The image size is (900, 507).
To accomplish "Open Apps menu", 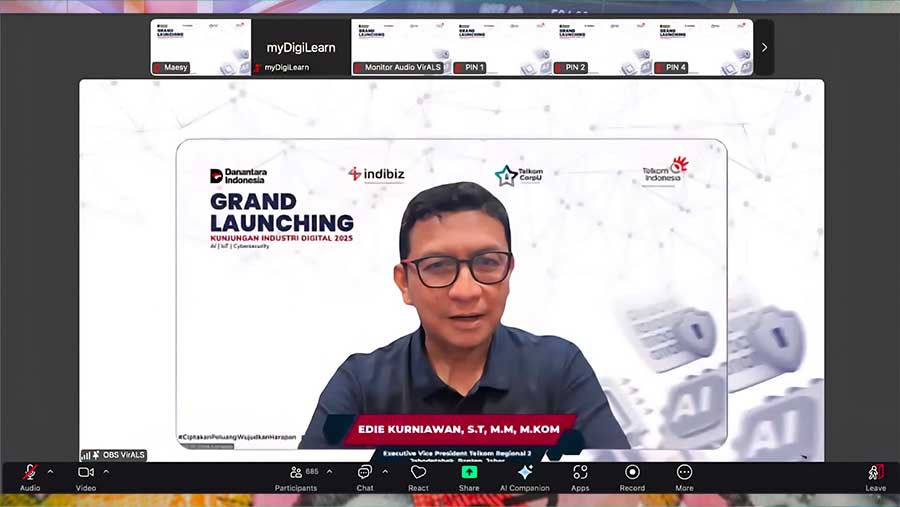I will (x=580, y=478).
